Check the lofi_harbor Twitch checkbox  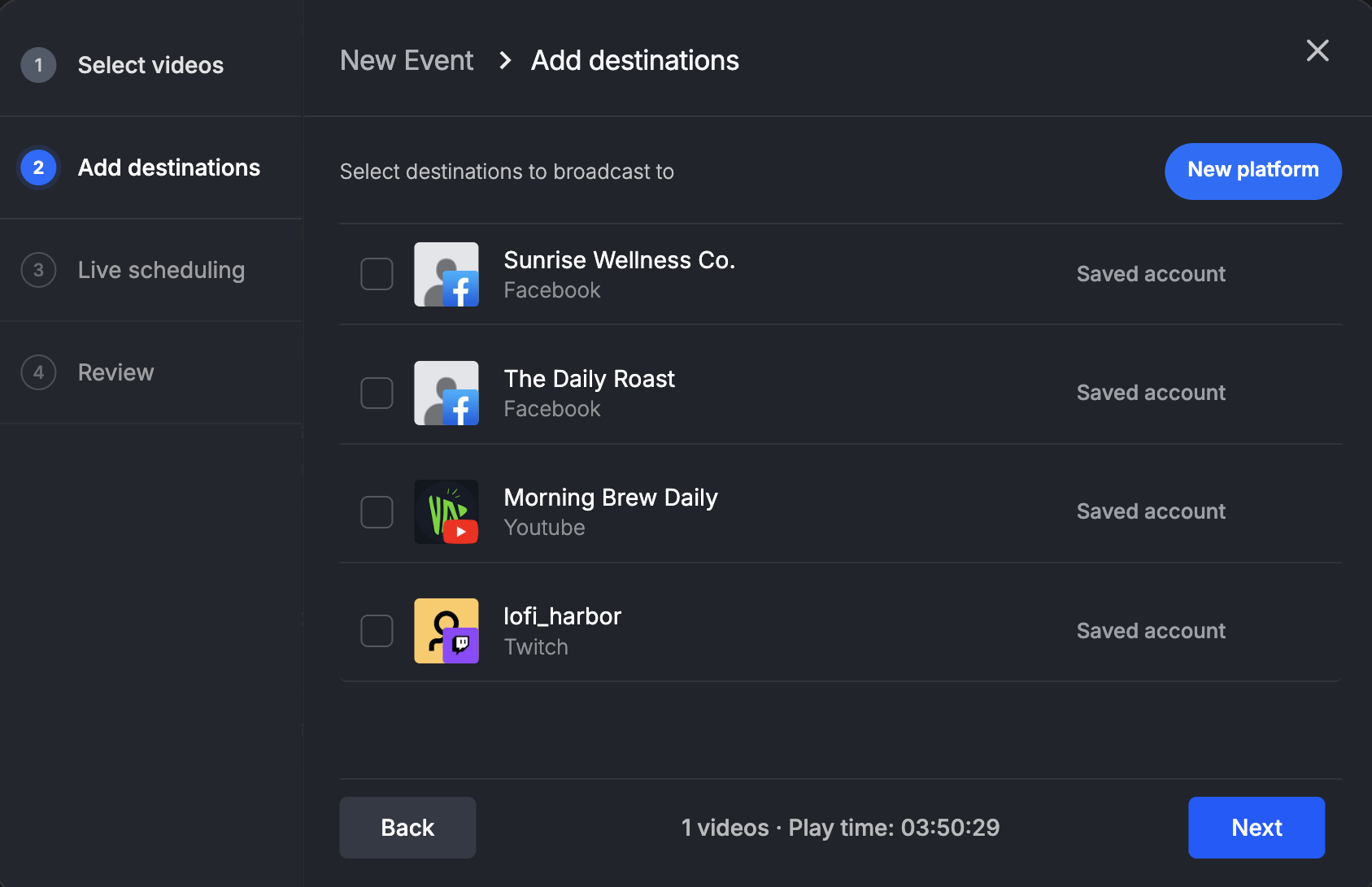tap(377, 631)
